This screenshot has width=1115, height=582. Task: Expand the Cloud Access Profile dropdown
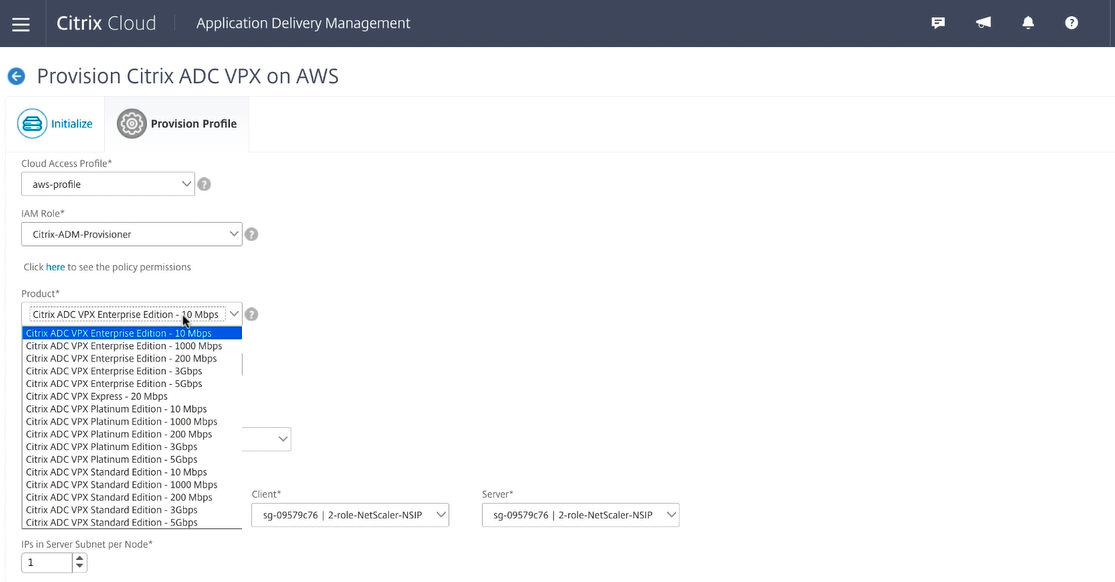pos(108,184)
